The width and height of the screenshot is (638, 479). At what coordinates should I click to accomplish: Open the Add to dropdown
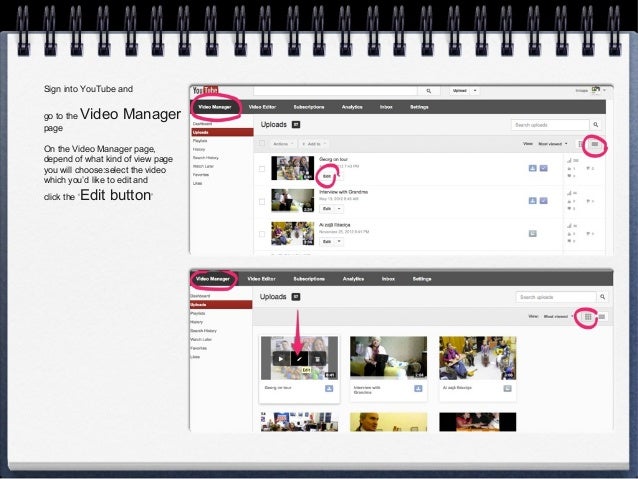coord(314,144)
